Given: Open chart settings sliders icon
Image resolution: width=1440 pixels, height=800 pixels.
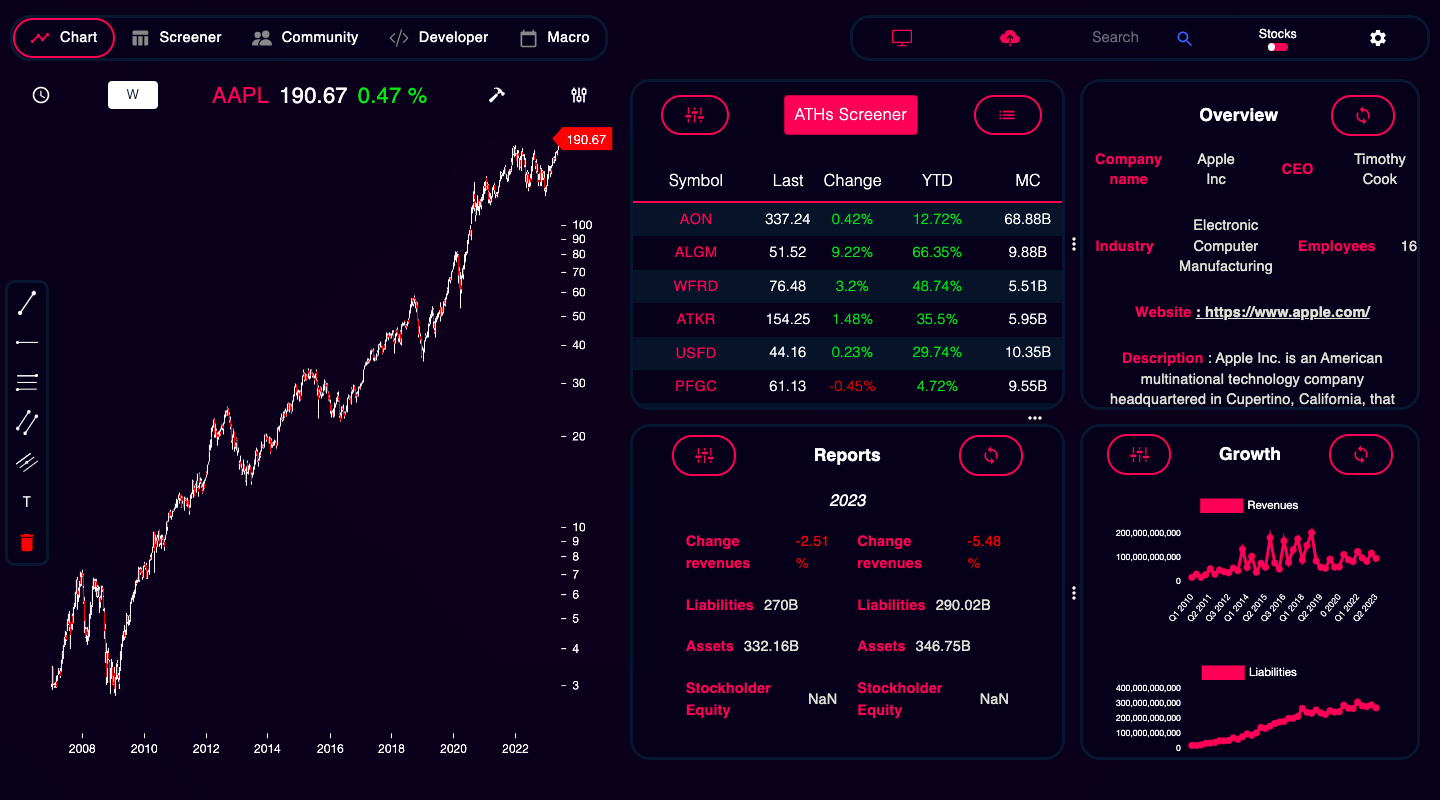Looking at the screenshot, I should [579, 95].
